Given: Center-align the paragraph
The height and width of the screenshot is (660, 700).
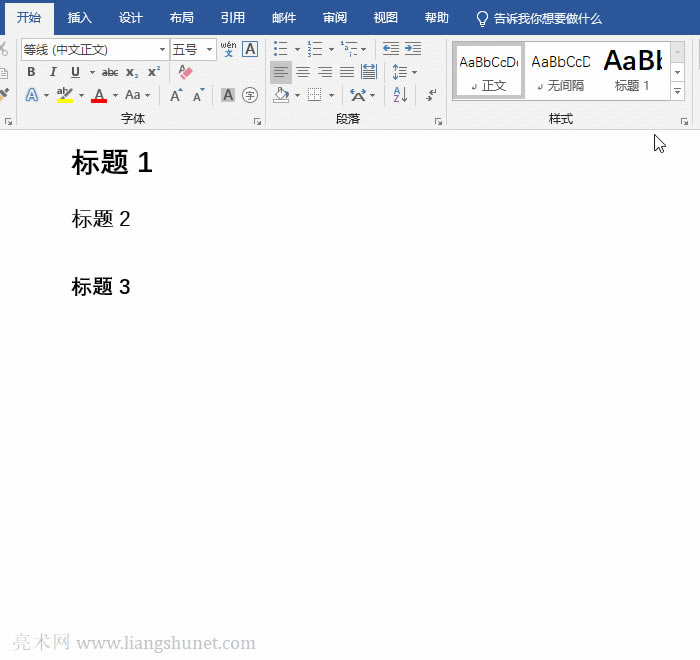Looking at the screenshot, I should click(303, 72).
